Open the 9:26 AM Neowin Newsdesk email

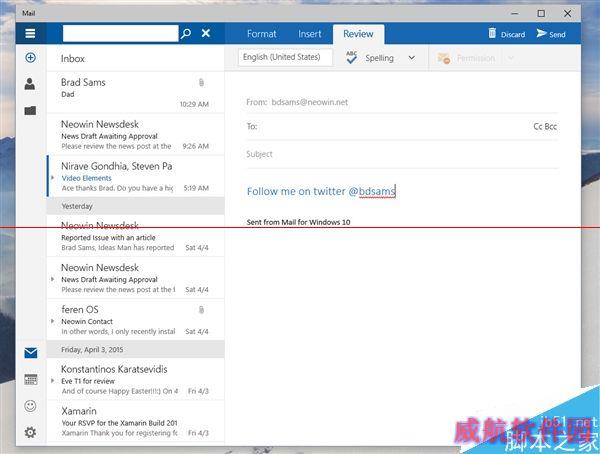135,134
